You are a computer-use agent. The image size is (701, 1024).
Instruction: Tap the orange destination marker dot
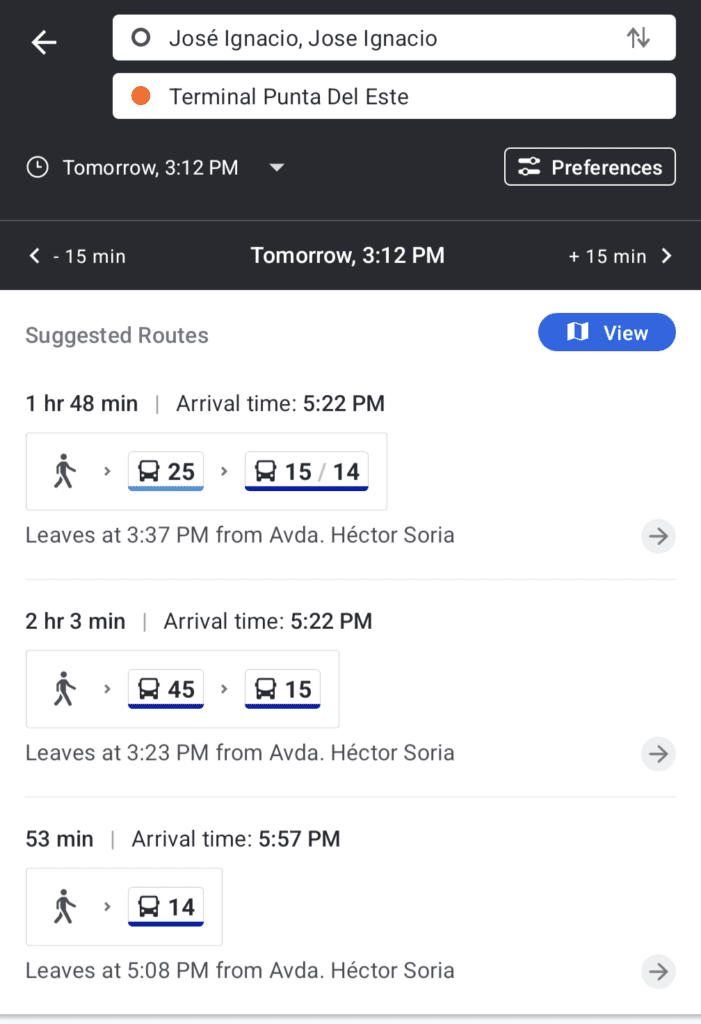point(141,96)
